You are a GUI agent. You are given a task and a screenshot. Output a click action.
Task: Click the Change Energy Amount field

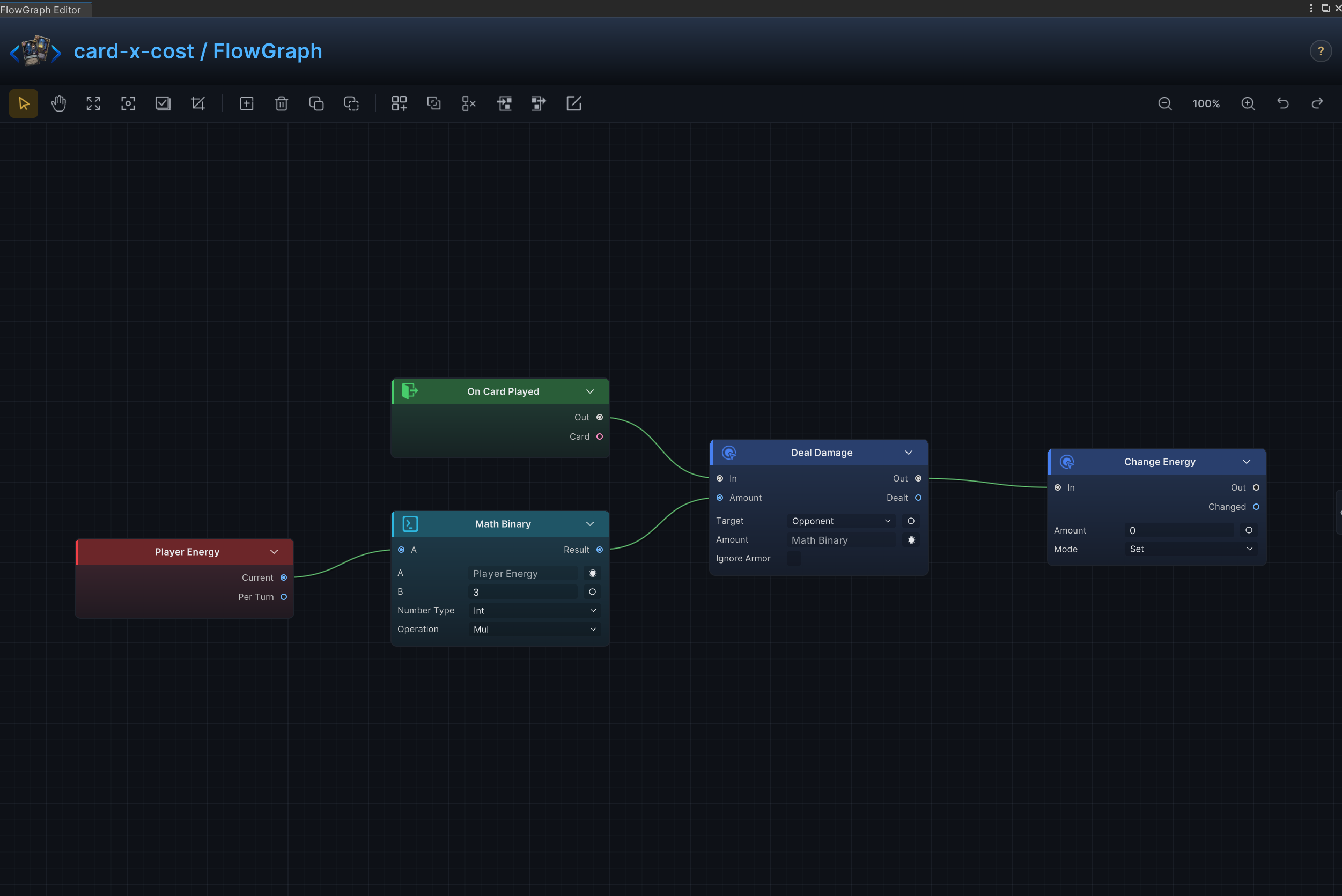(1179, 530)
